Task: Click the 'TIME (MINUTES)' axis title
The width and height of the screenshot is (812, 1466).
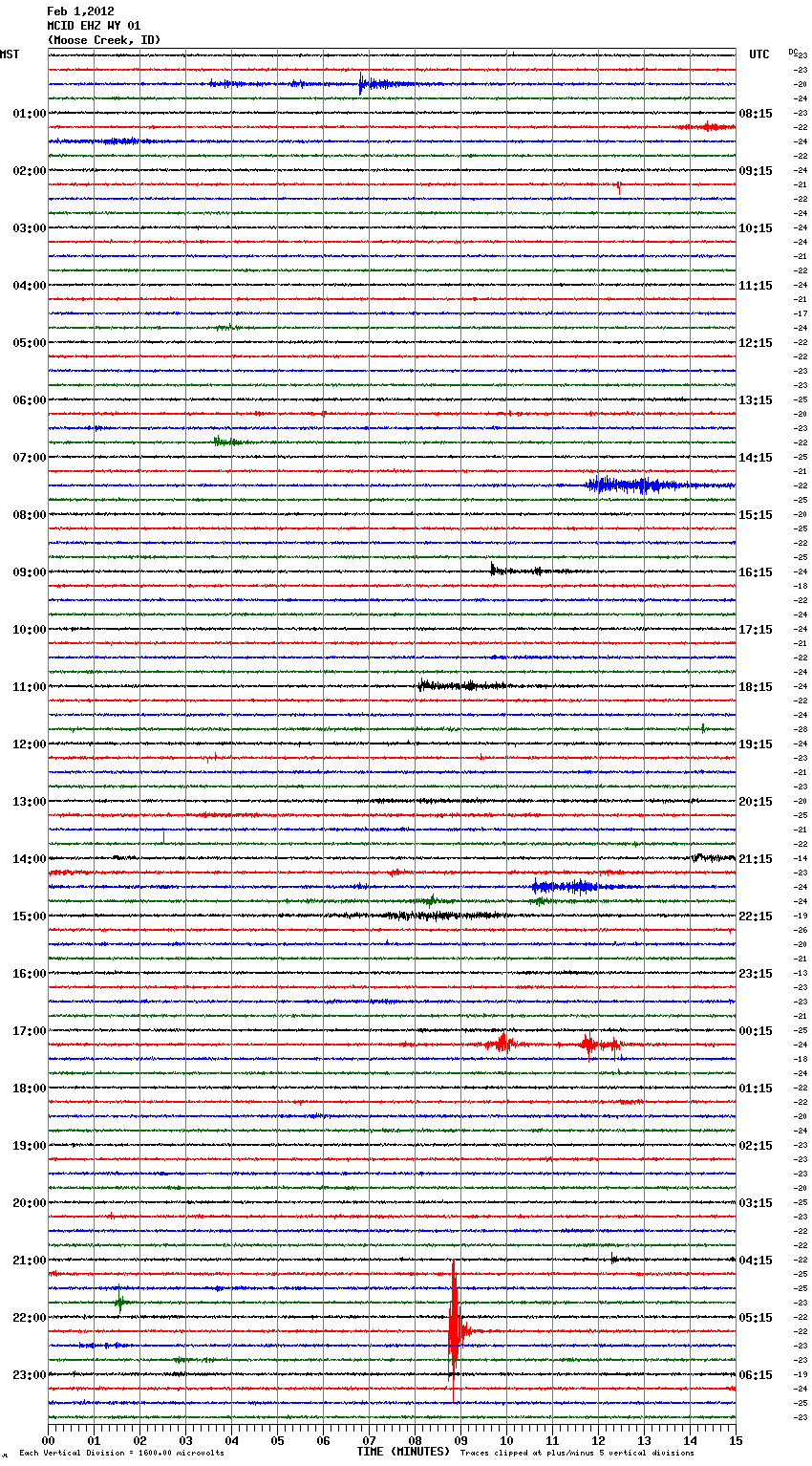Action: point(403,1452)
